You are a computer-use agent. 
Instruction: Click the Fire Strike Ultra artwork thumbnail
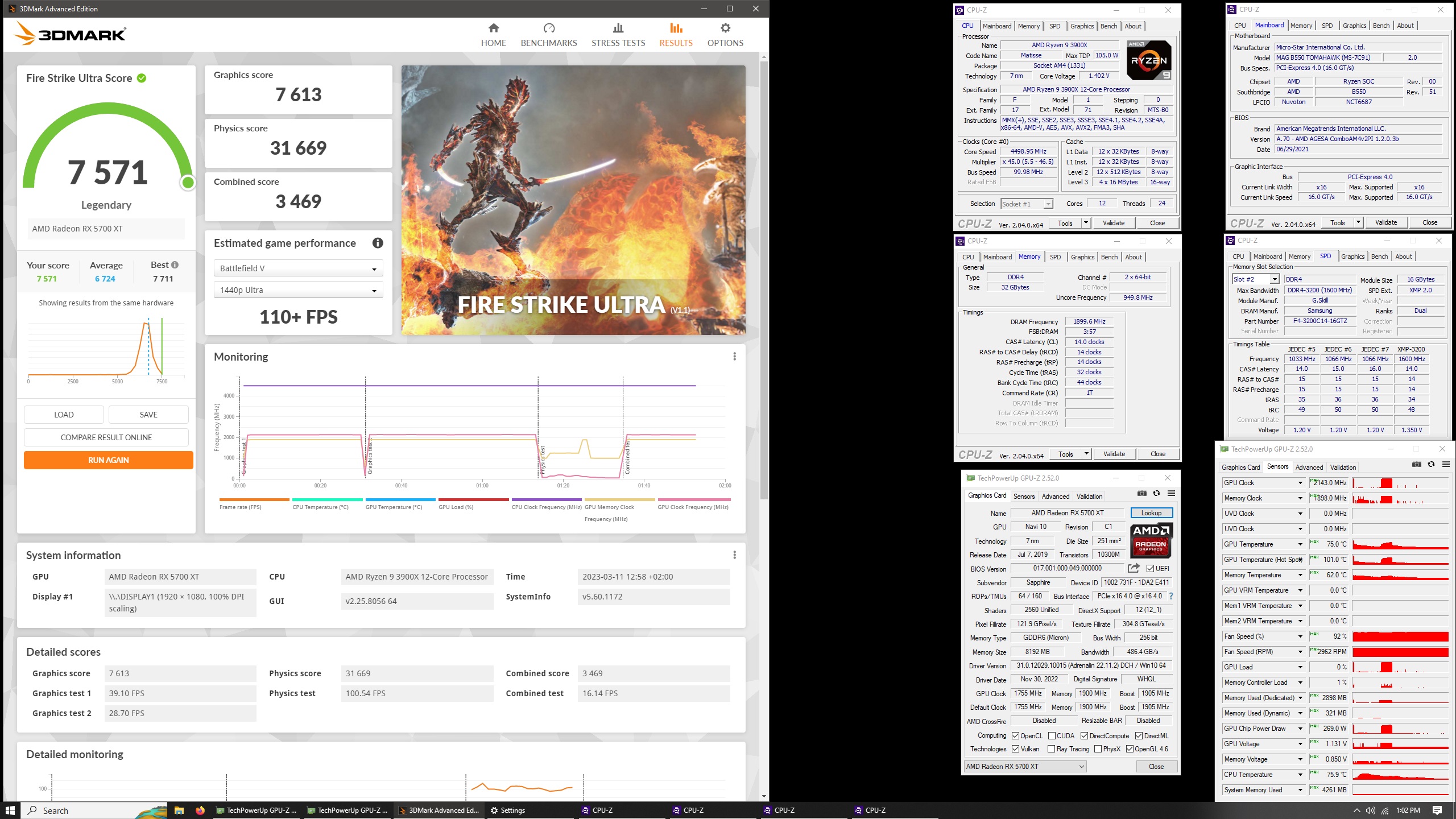[573, 200]
